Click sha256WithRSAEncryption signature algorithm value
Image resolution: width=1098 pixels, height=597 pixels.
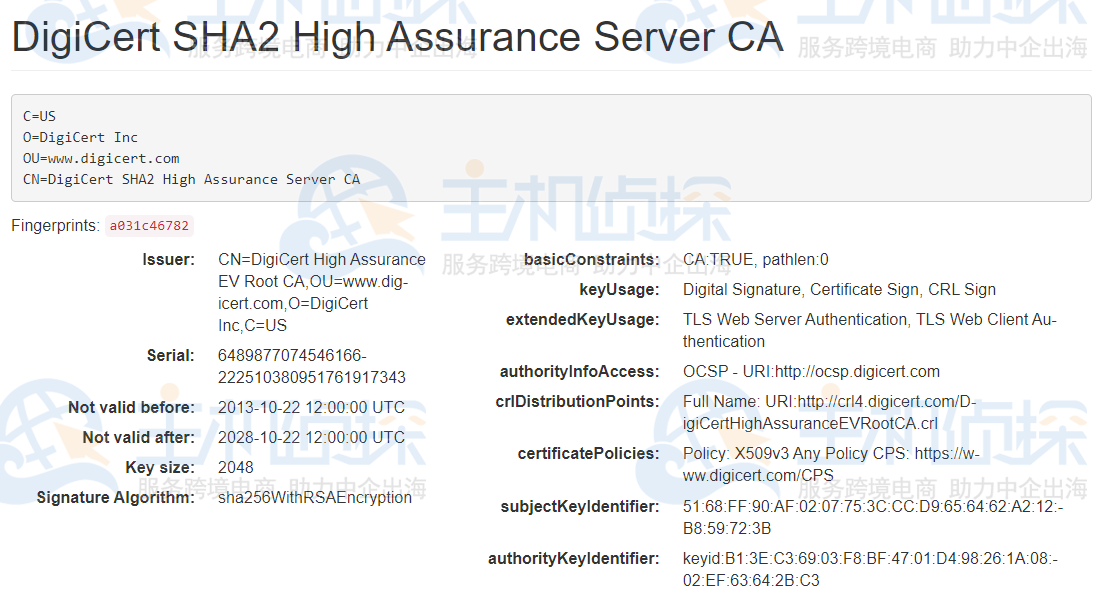tap(315, 497)
